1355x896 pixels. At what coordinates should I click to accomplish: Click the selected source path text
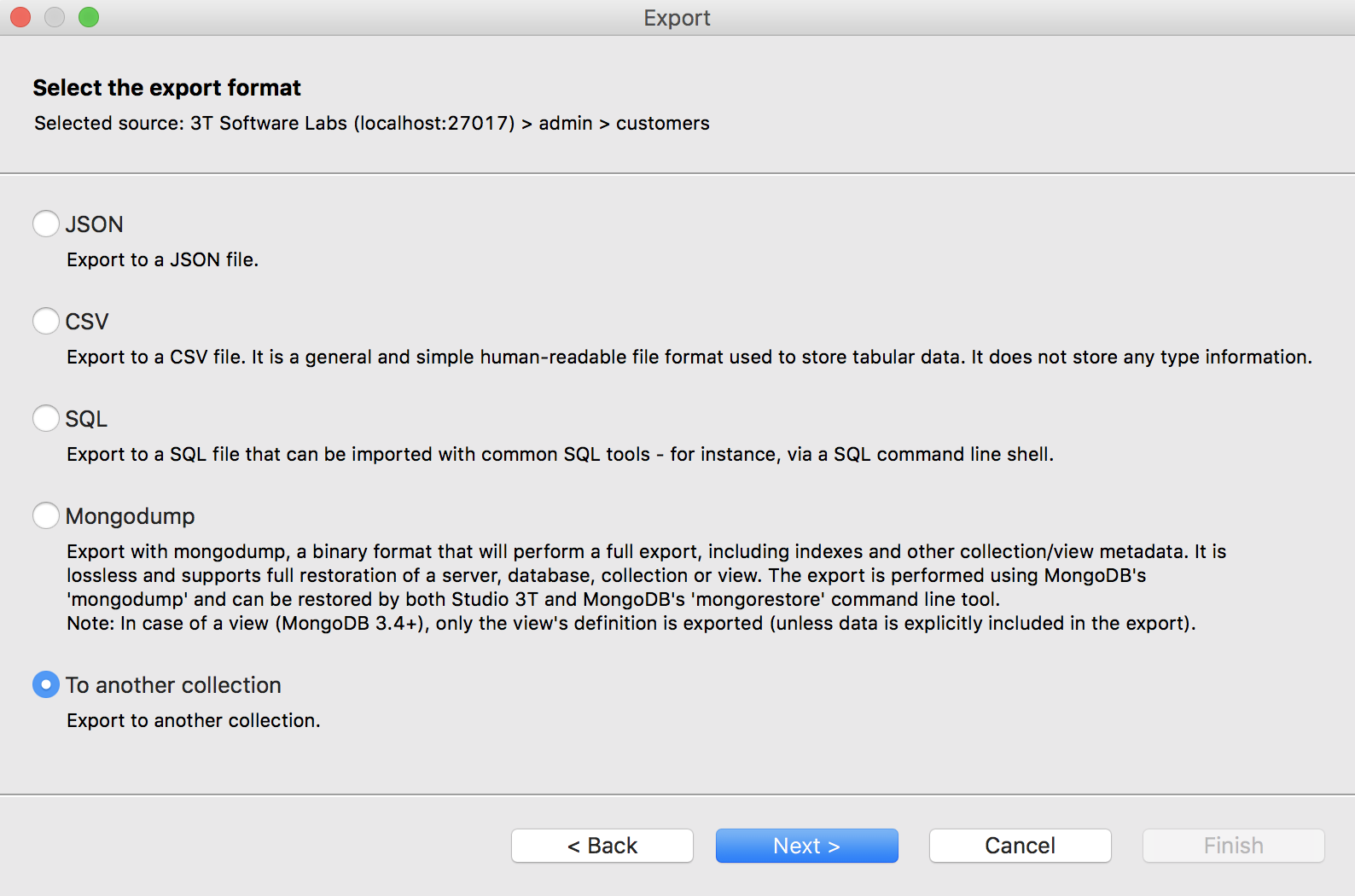coord(372,123)
